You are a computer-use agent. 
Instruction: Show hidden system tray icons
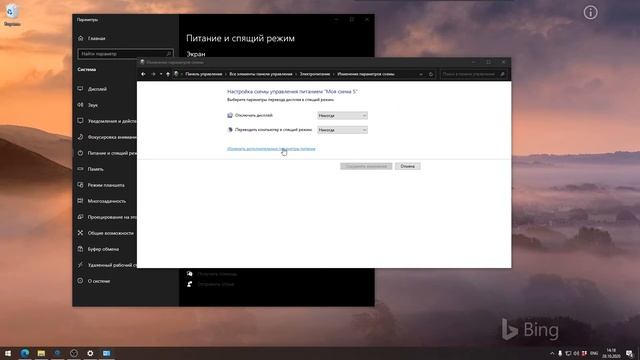coord(552,353)
